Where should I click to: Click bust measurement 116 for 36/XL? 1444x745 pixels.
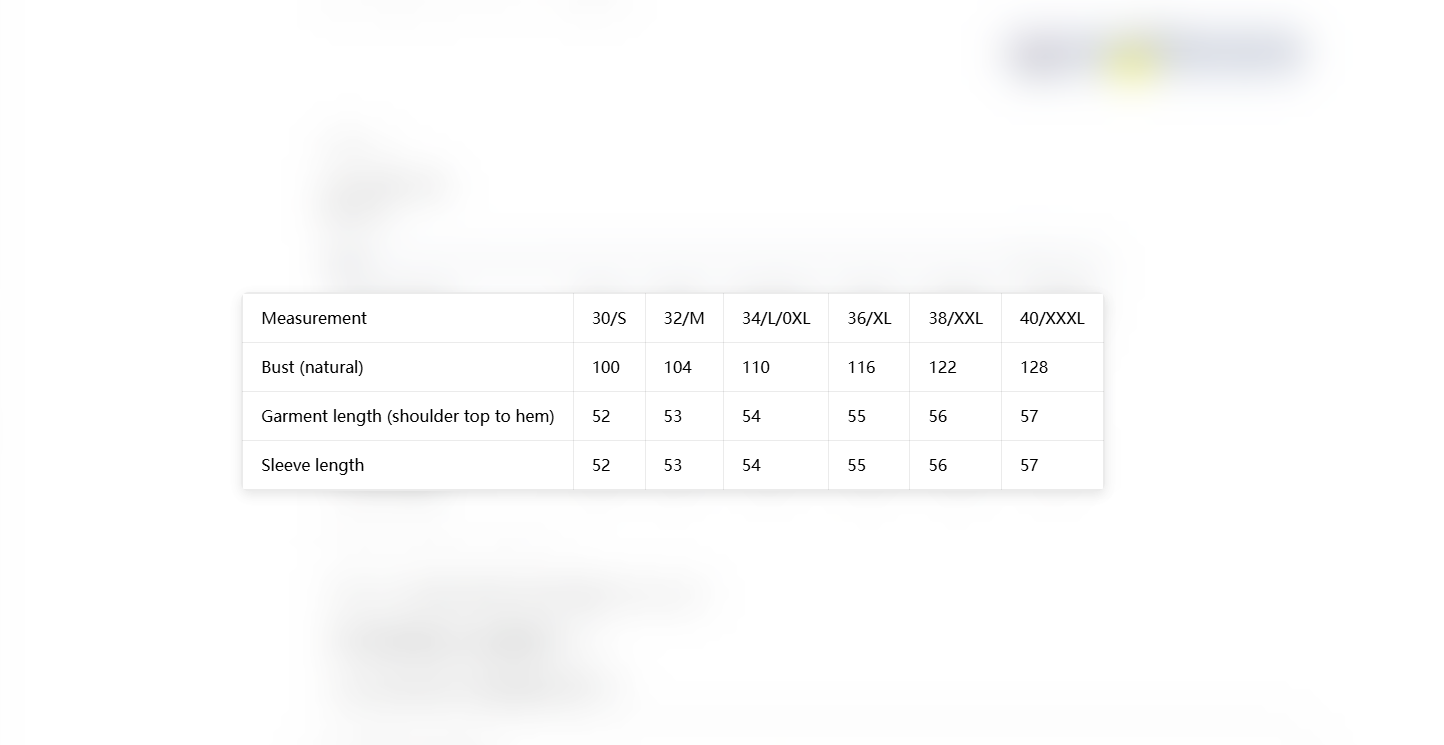coord(869,367)
